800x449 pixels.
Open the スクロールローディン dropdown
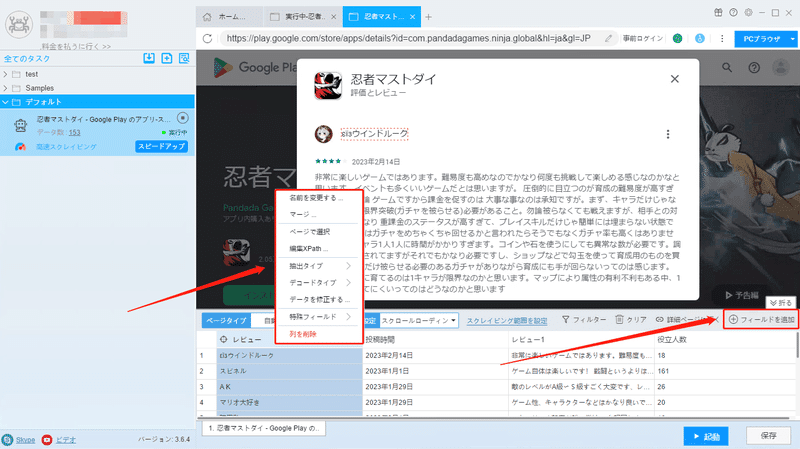(419, 320)
